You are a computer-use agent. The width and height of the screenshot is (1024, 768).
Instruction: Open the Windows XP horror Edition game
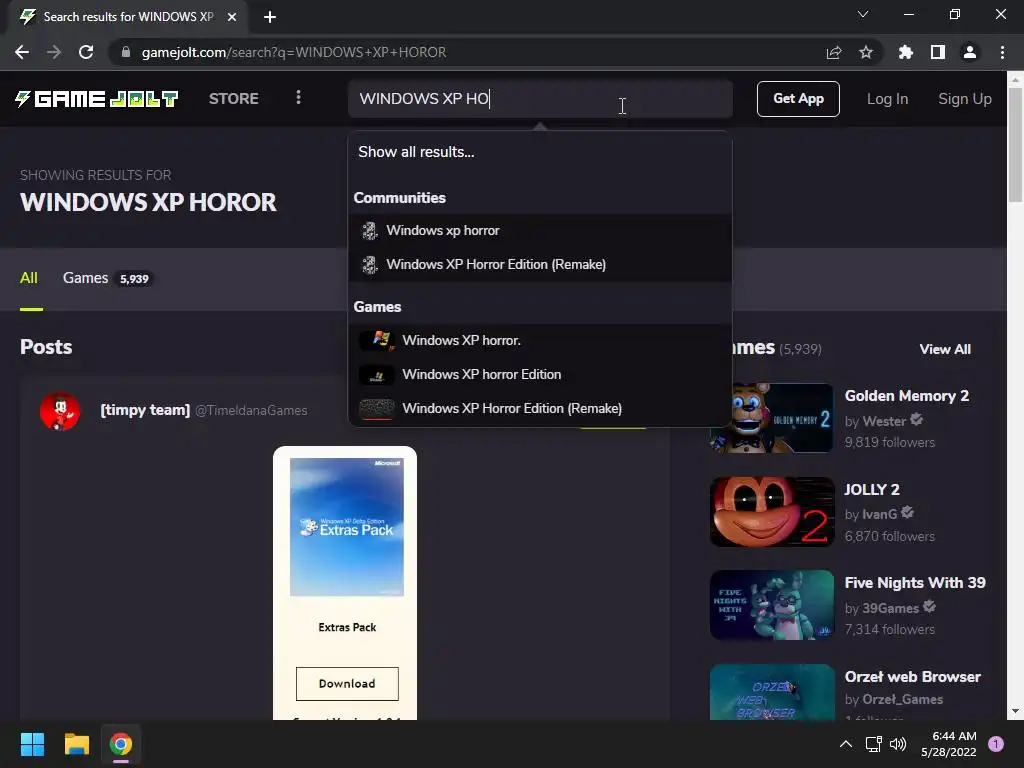(x=540, y=374)
